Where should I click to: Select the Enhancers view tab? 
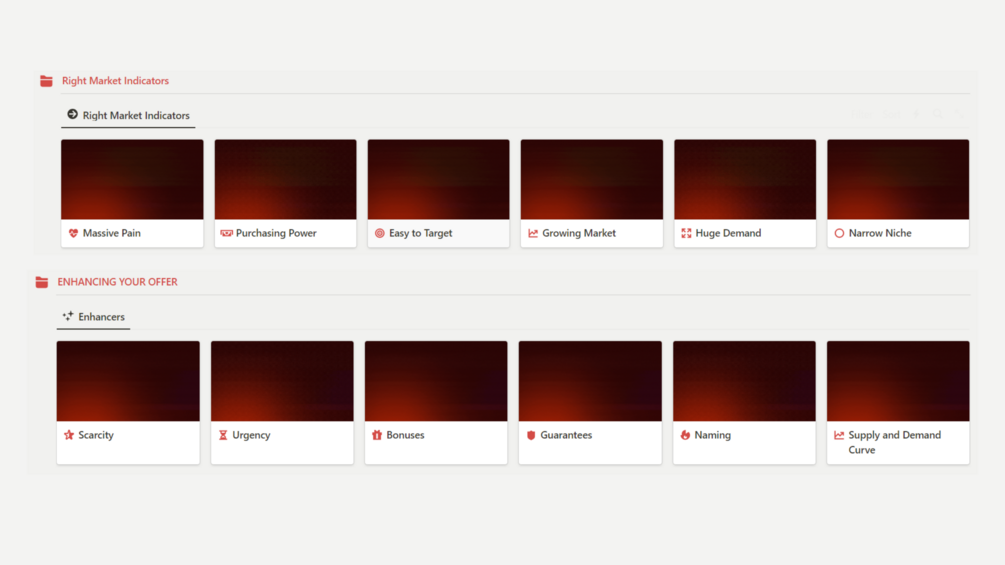(x=94, y=316)
